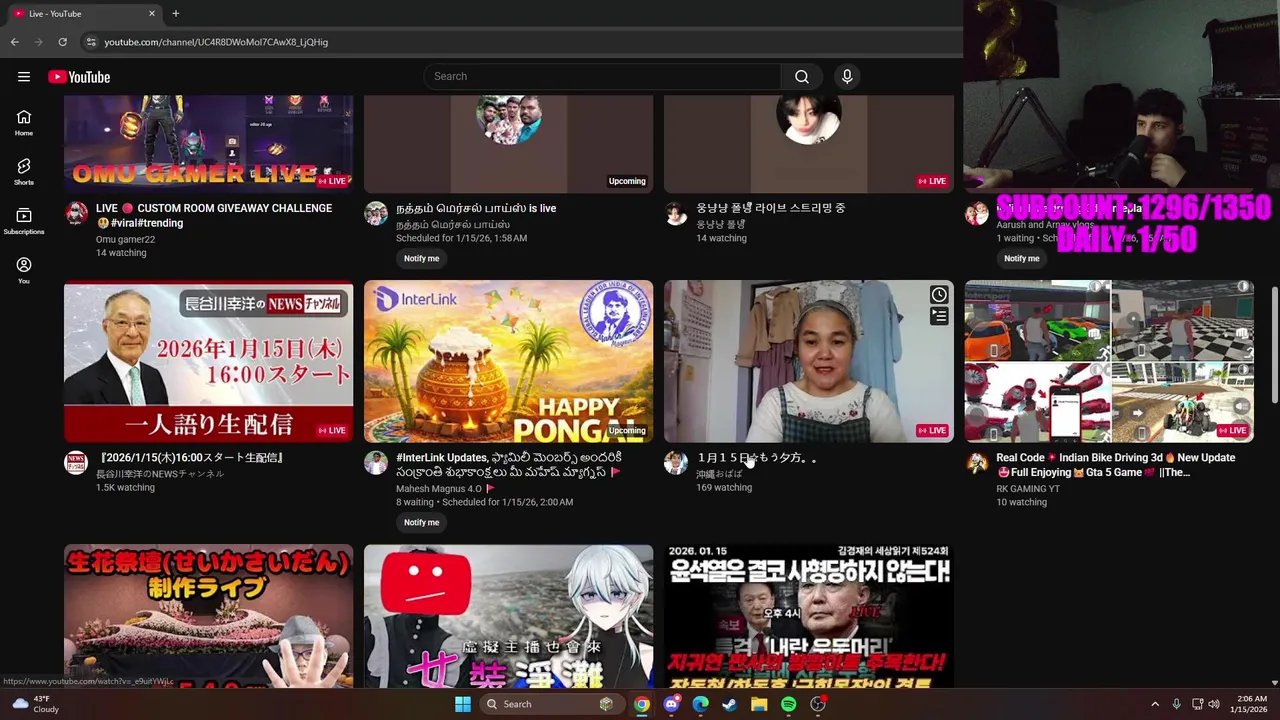Open the Korean live stream thumbnail

coord(808,143)
